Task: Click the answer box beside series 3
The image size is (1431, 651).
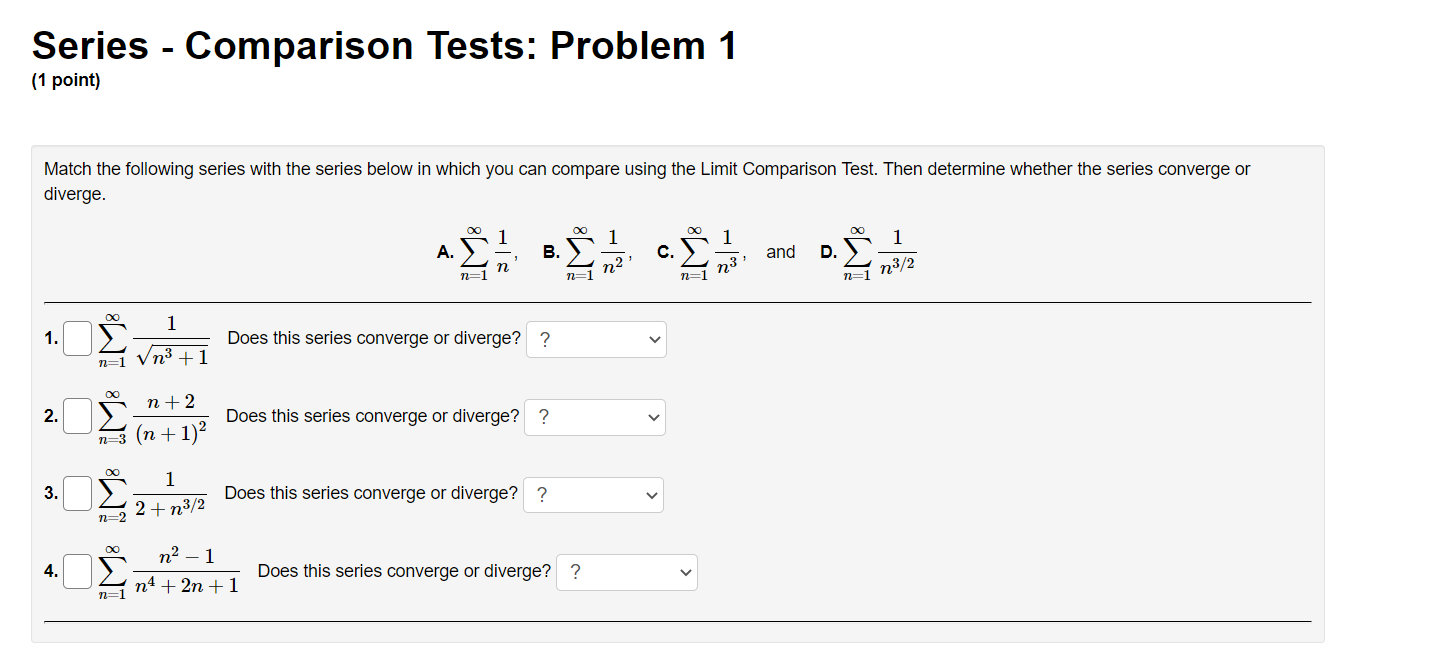Action: coord(76,494)
